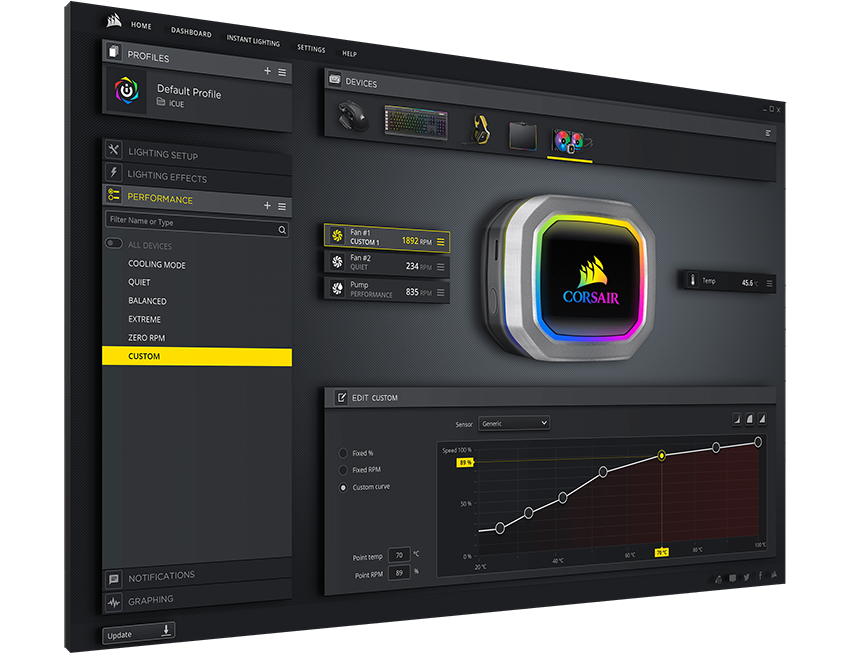Add a new performance mode
Screen dimensions: 850x654
267,205
